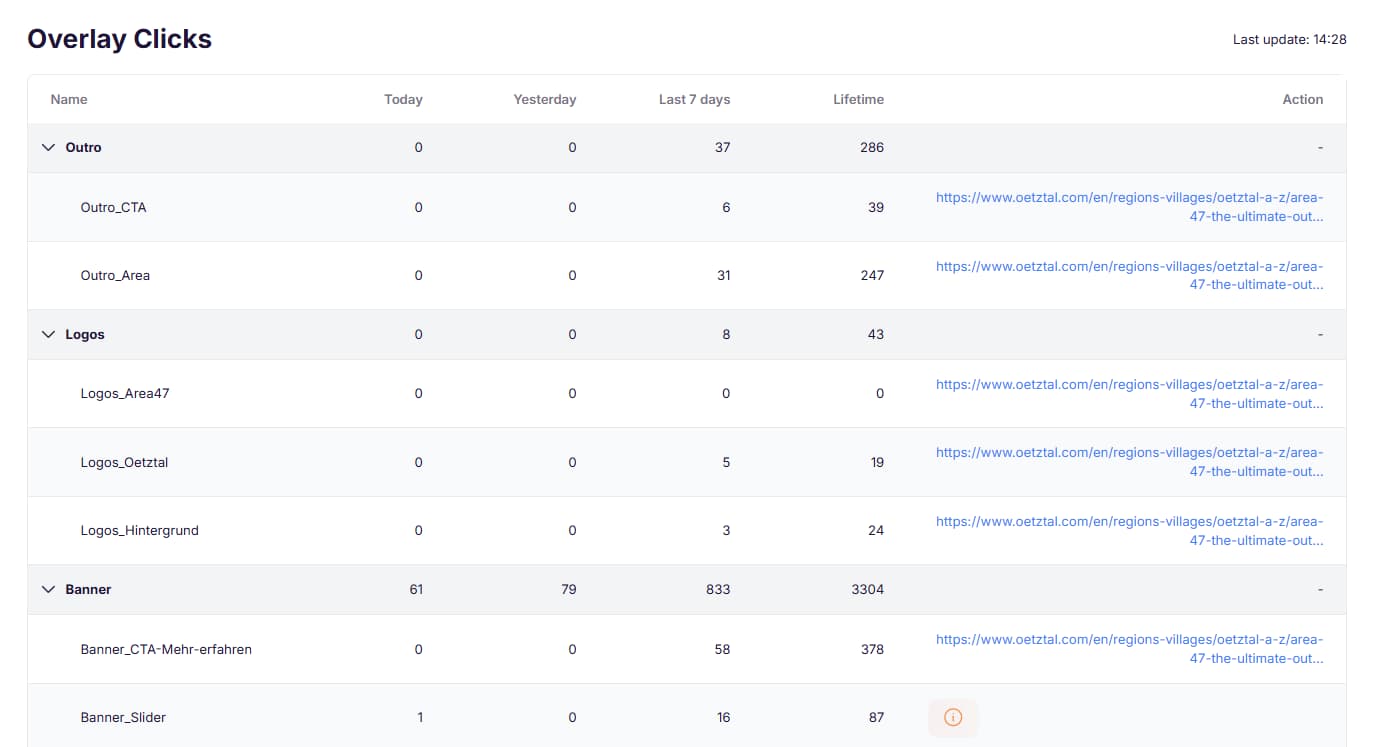The image size is (1374, 747).
Task: Click Banner yesterday value 79
Action: pos(568,589)
